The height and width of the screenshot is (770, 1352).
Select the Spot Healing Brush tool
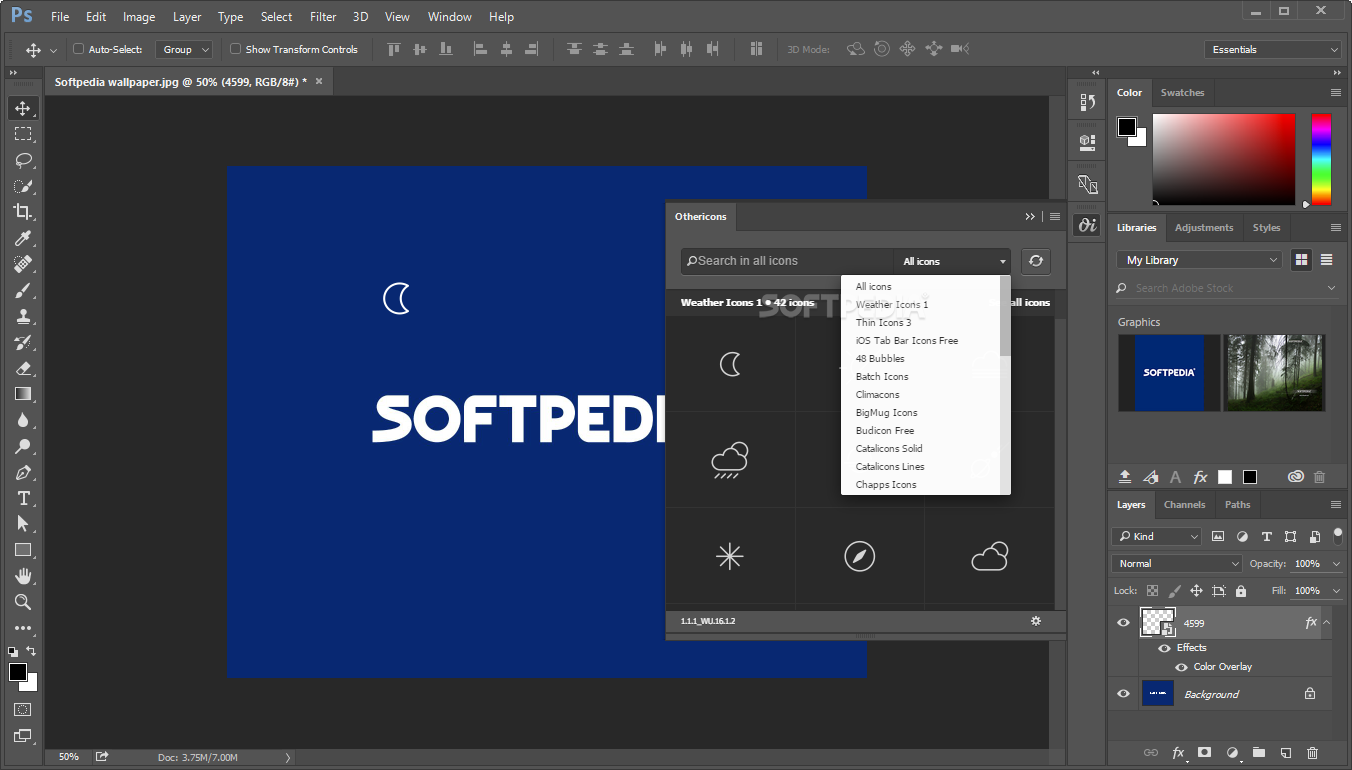click(x=23, y=264)
